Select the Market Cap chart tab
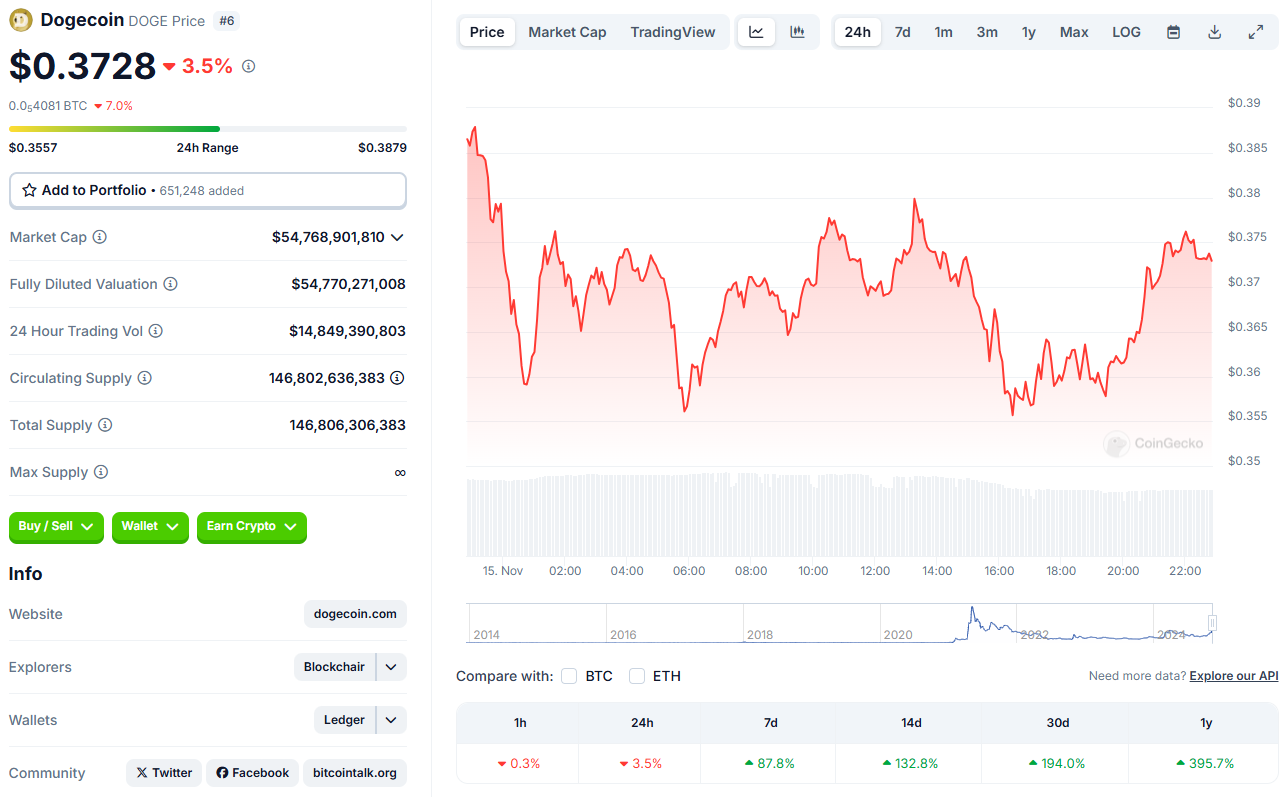This screenshot has height=797, width=1279. click(x=567, y=32)
